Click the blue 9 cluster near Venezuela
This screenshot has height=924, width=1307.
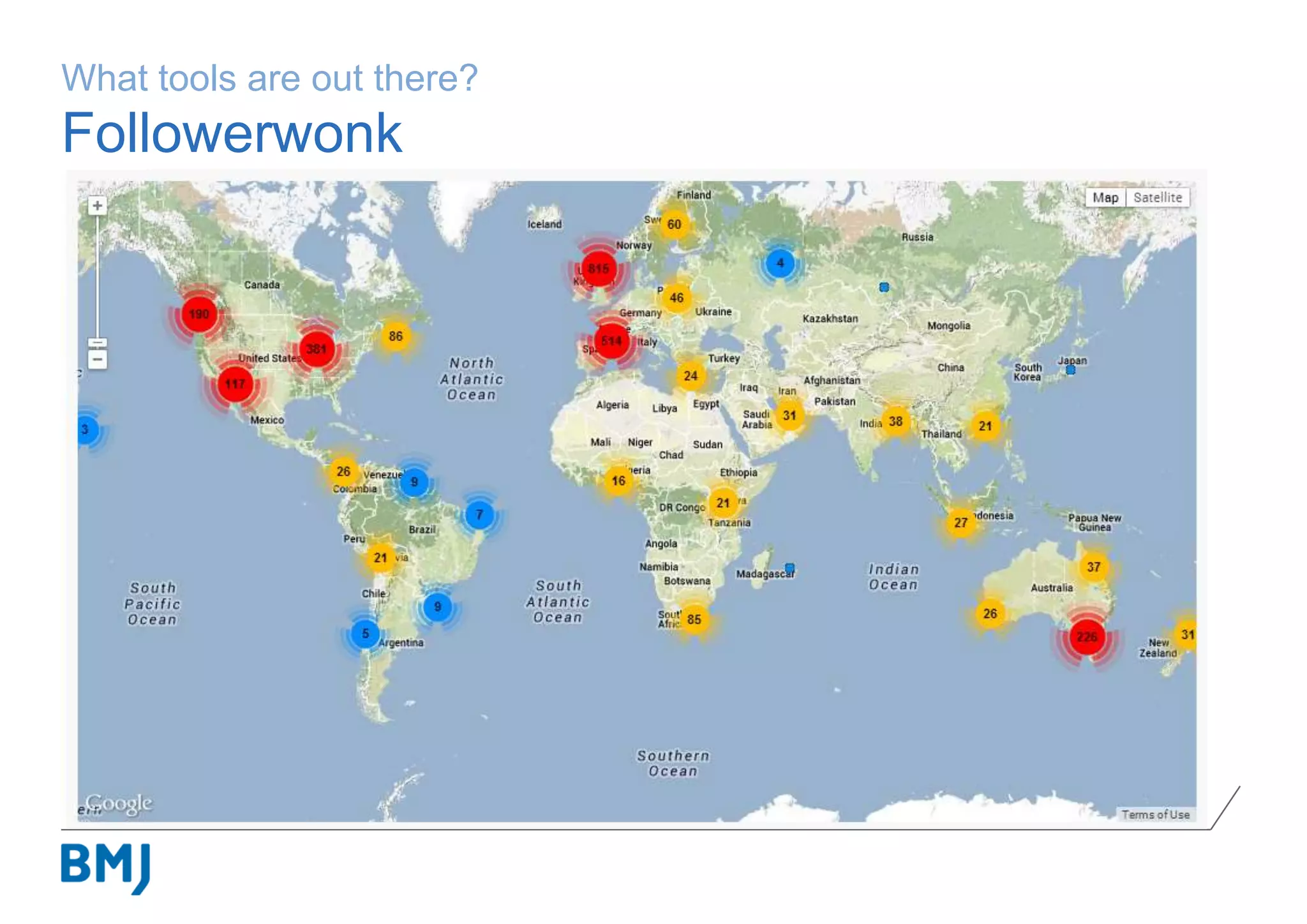[414, 482]
